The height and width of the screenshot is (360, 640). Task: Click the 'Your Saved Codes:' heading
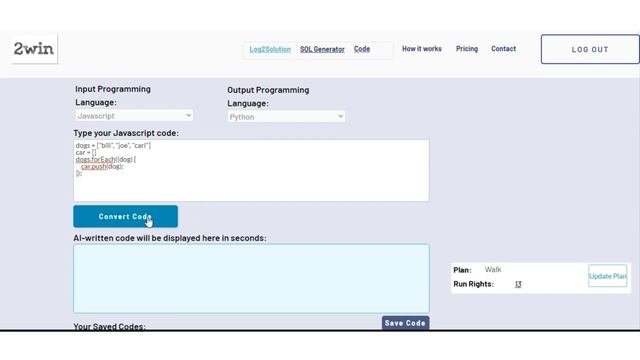click(109, 327)
